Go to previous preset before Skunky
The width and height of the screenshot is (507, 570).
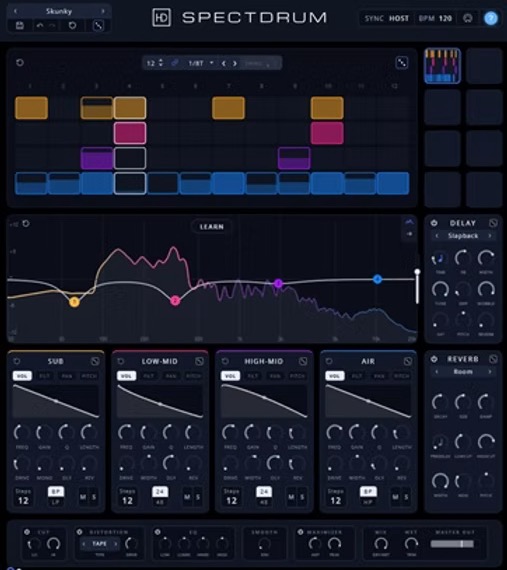pos(15,11)
